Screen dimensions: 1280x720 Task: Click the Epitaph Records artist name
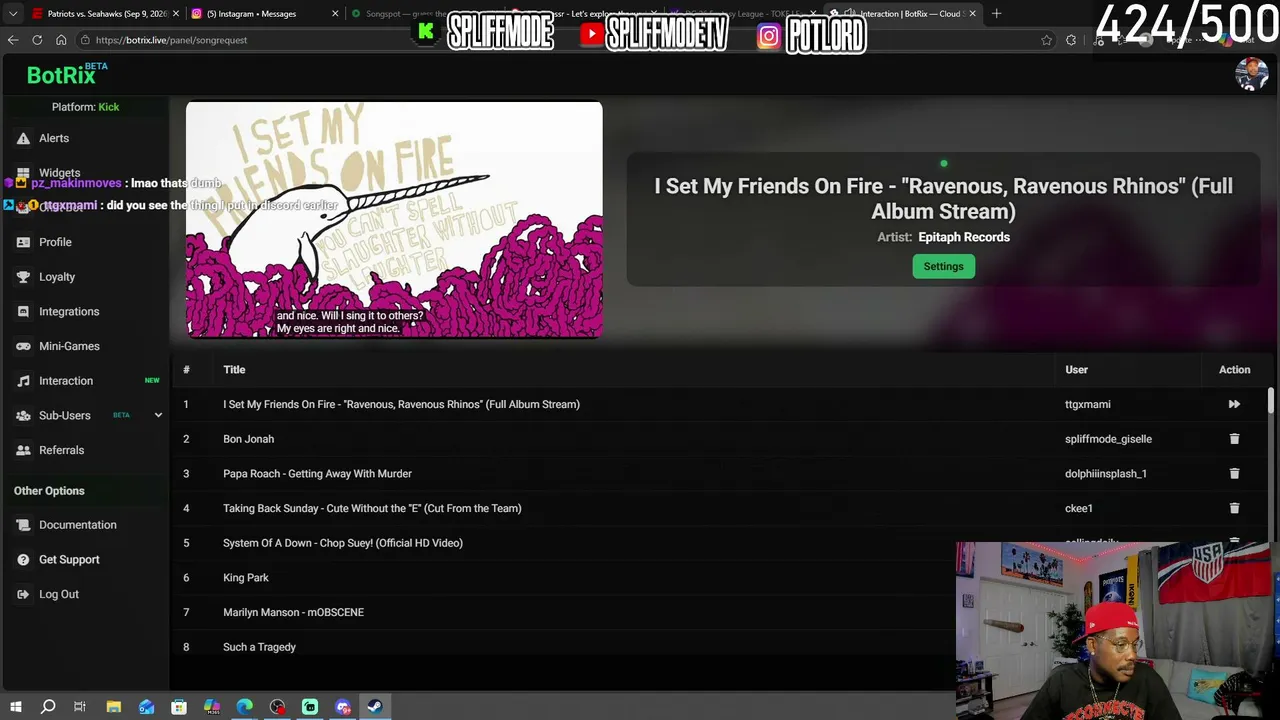964,237
